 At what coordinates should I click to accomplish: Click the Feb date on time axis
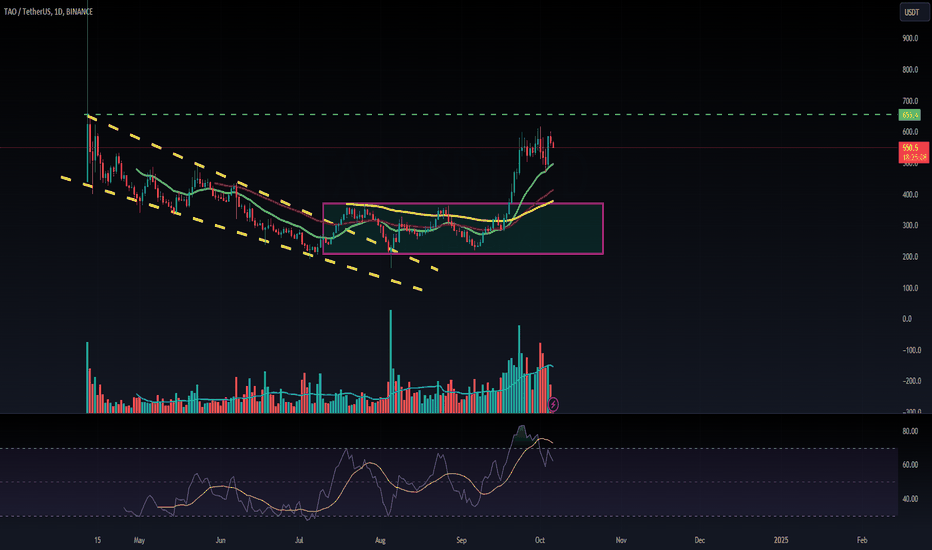click(862, 540)
